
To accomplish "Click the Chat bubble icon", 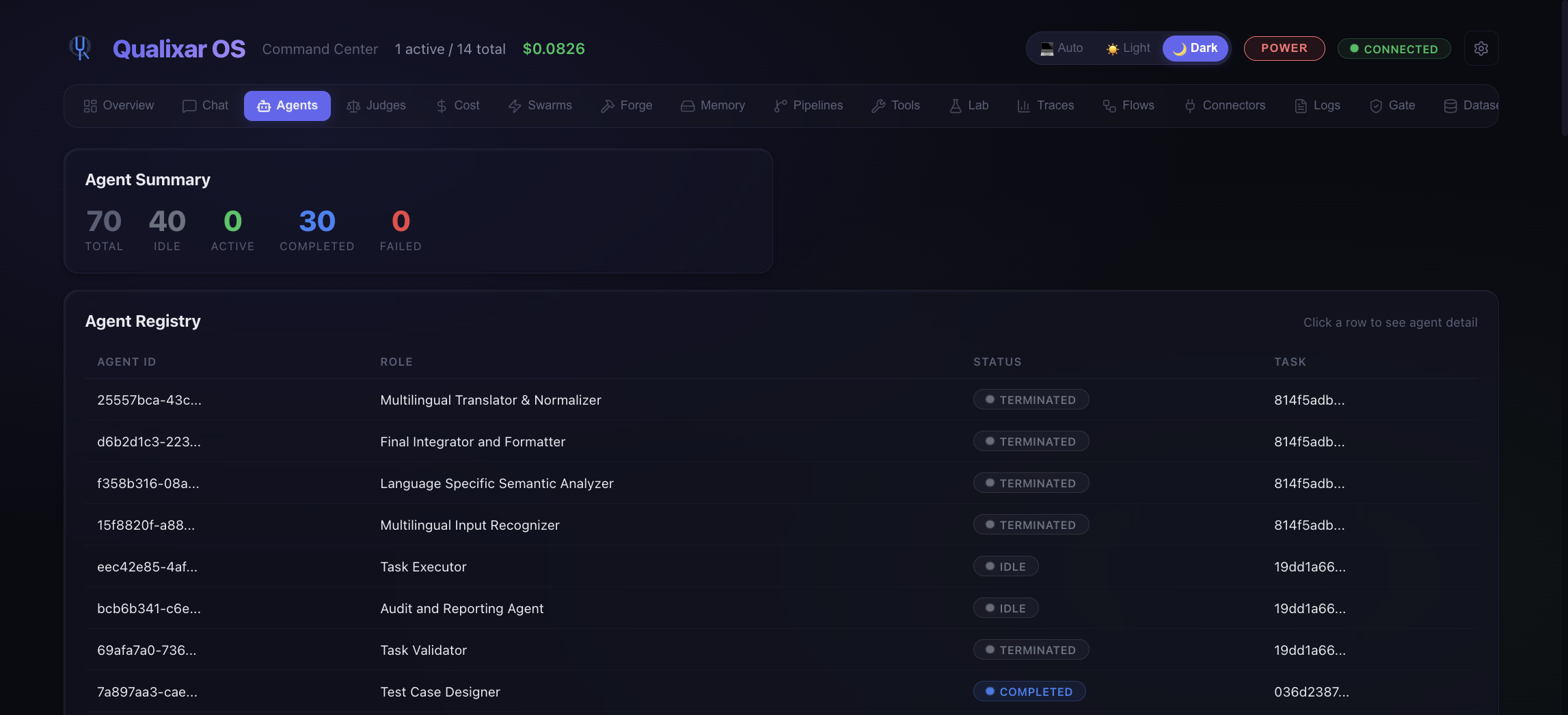I will 189,106.
